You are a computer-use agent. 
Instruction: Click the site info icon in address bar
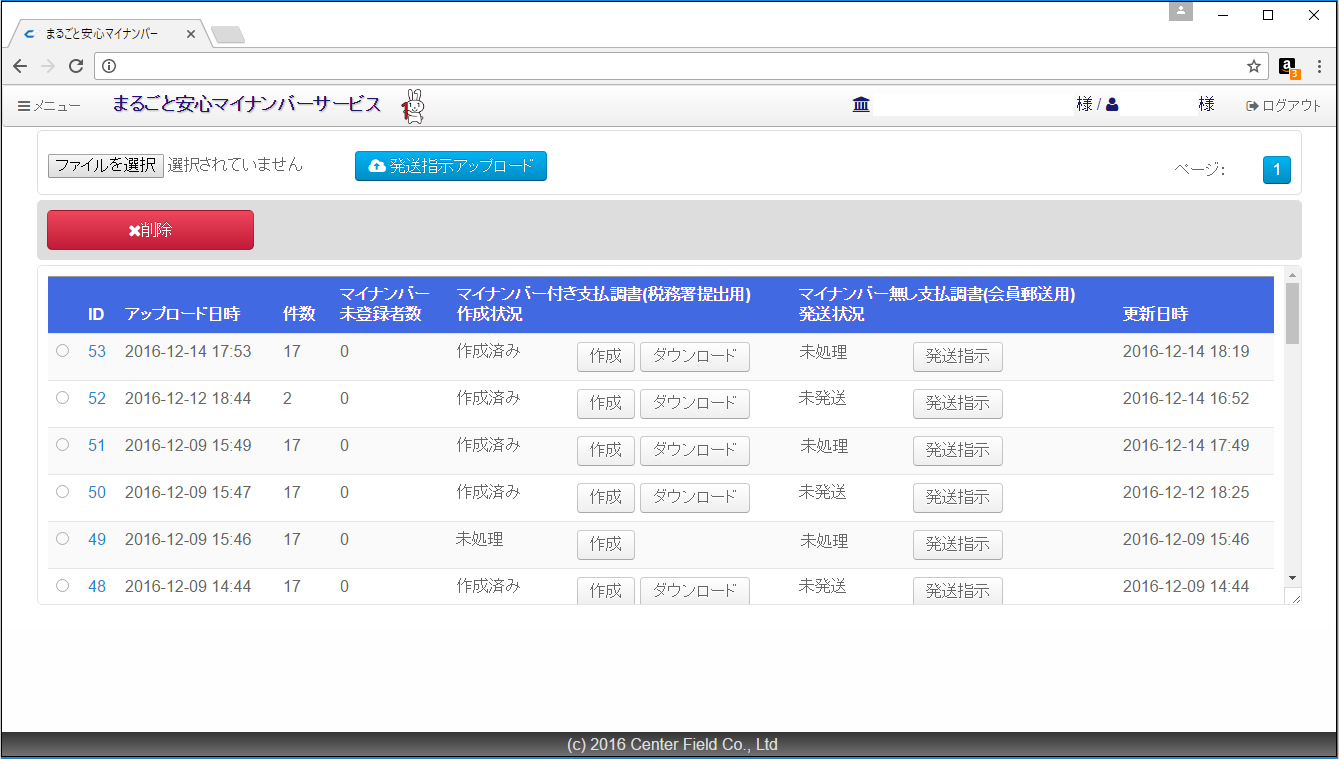click(109, 66)
